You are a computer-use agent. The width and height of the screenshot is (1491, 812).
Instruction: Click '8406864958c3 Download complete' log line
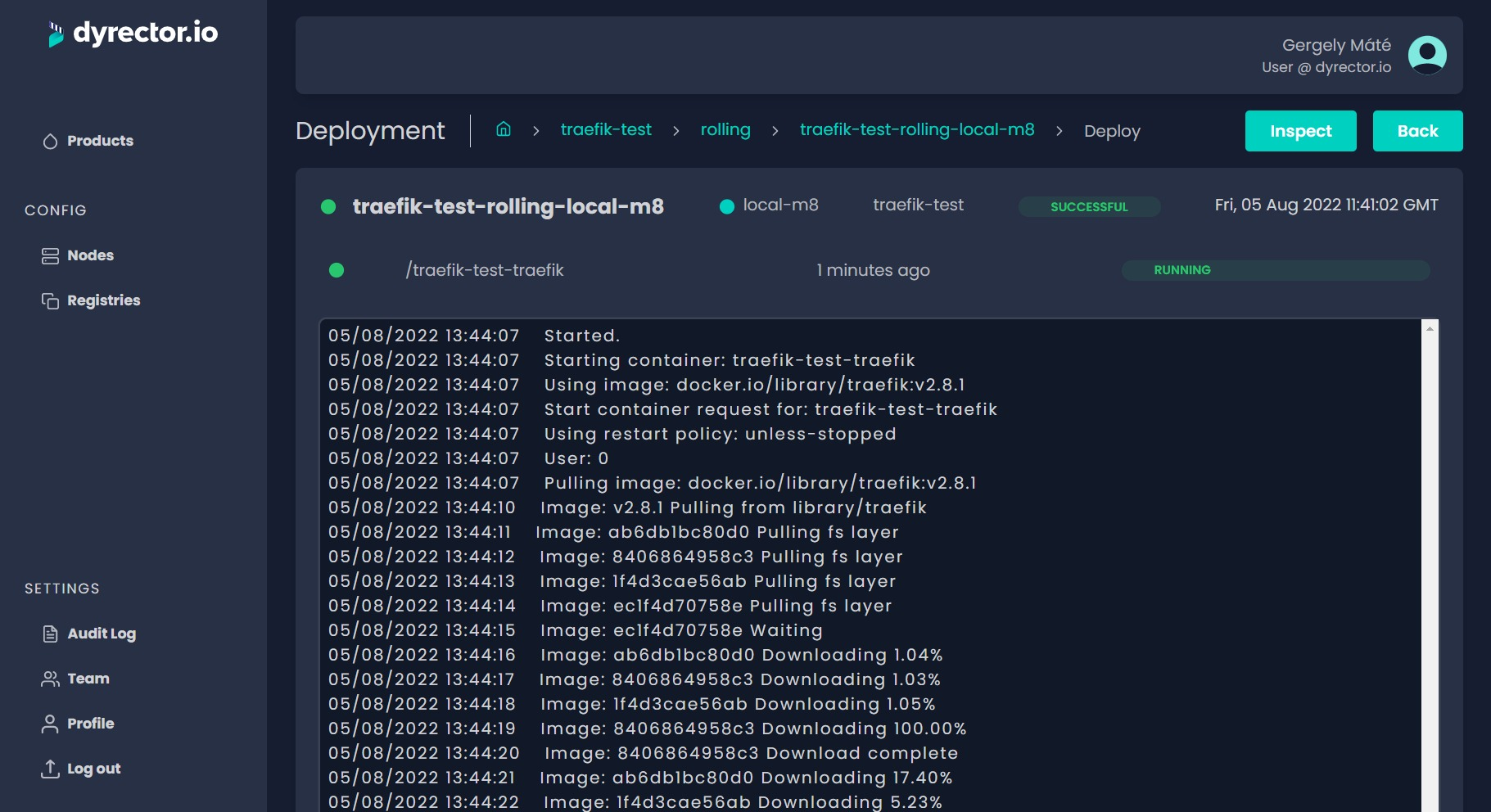(751, 753)
